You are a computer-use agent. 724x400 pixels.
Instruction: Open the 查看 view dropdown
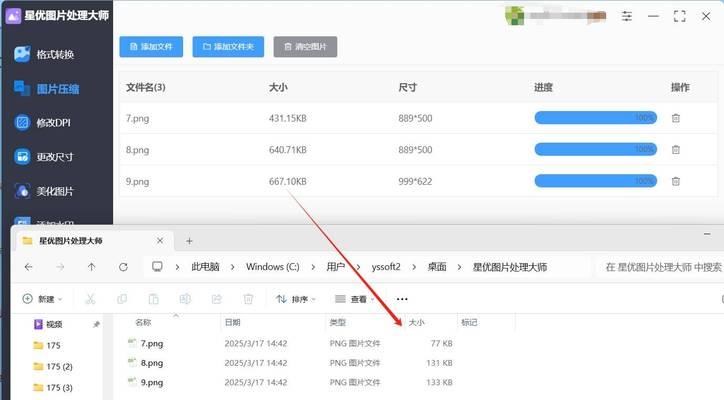[x=354, y=299]
